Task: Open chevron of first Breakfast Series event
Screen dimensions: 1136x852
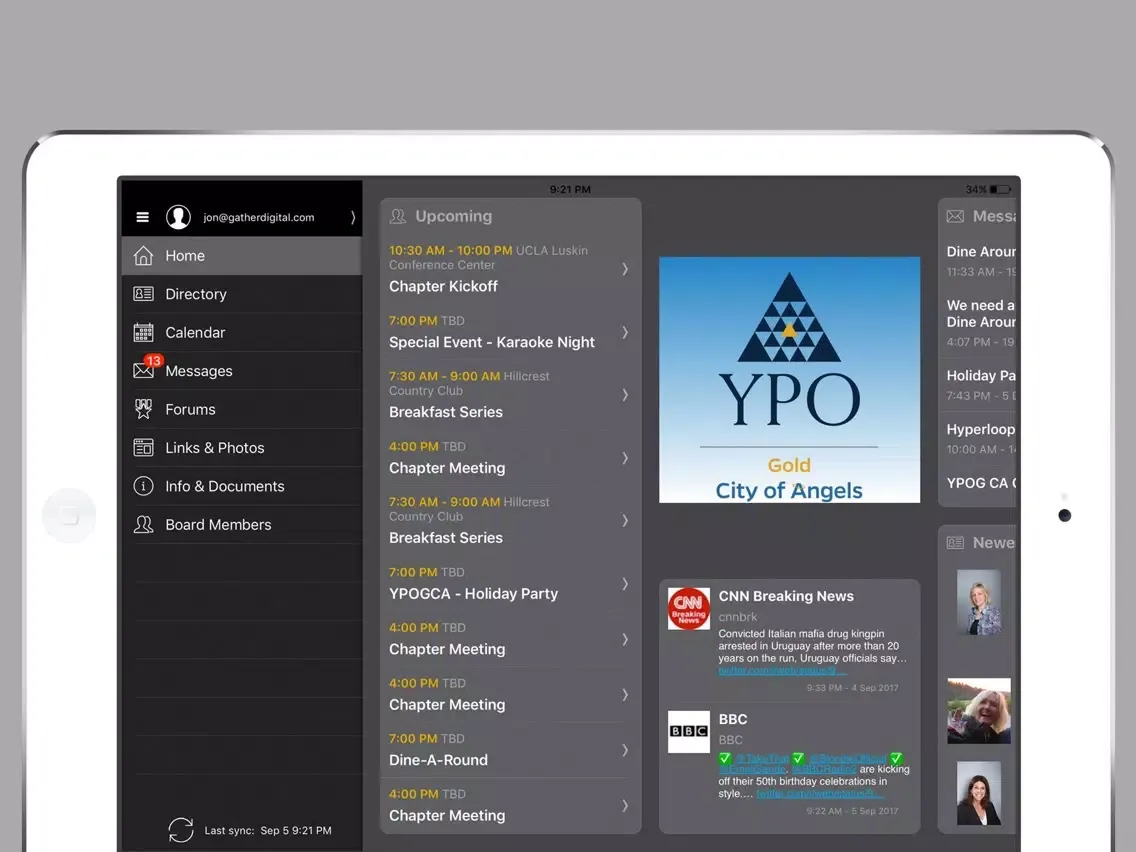Action: pyautogui.click(x=625, y=395)
